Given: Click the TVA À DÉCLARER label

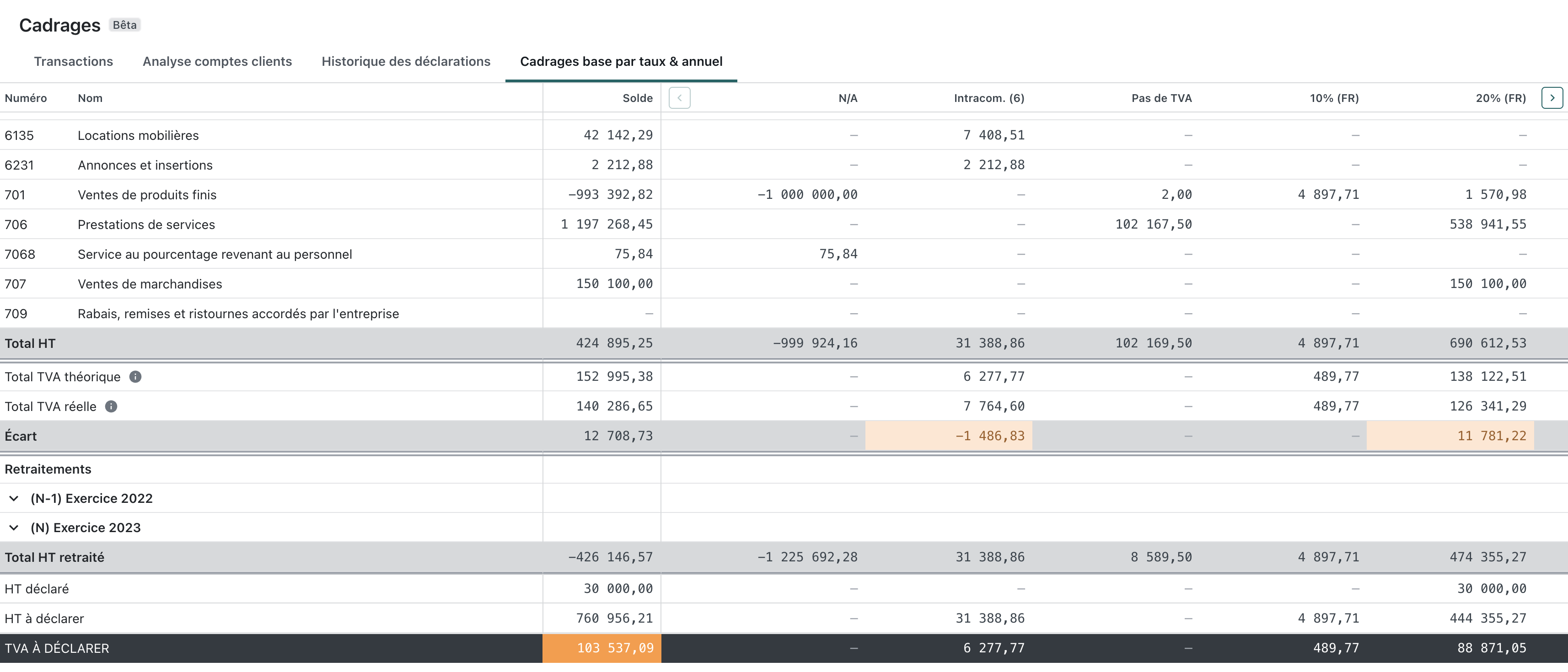Looking at the screenshot, I should [57, 649].
